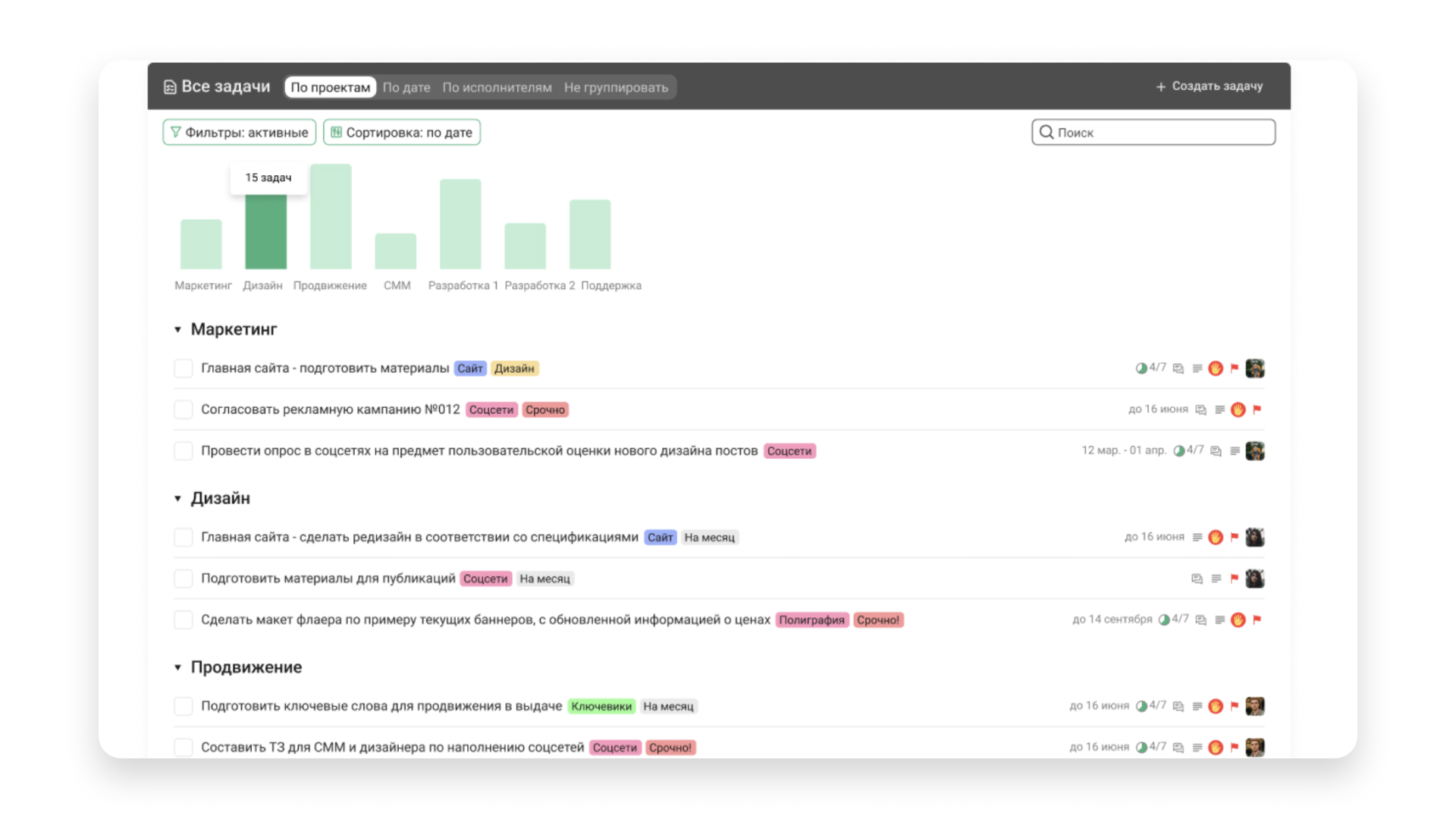Check the 'Подготовить материалы для публикаций' task checkbox
The height and width of the screenshot is (819, 1456).
183,579
